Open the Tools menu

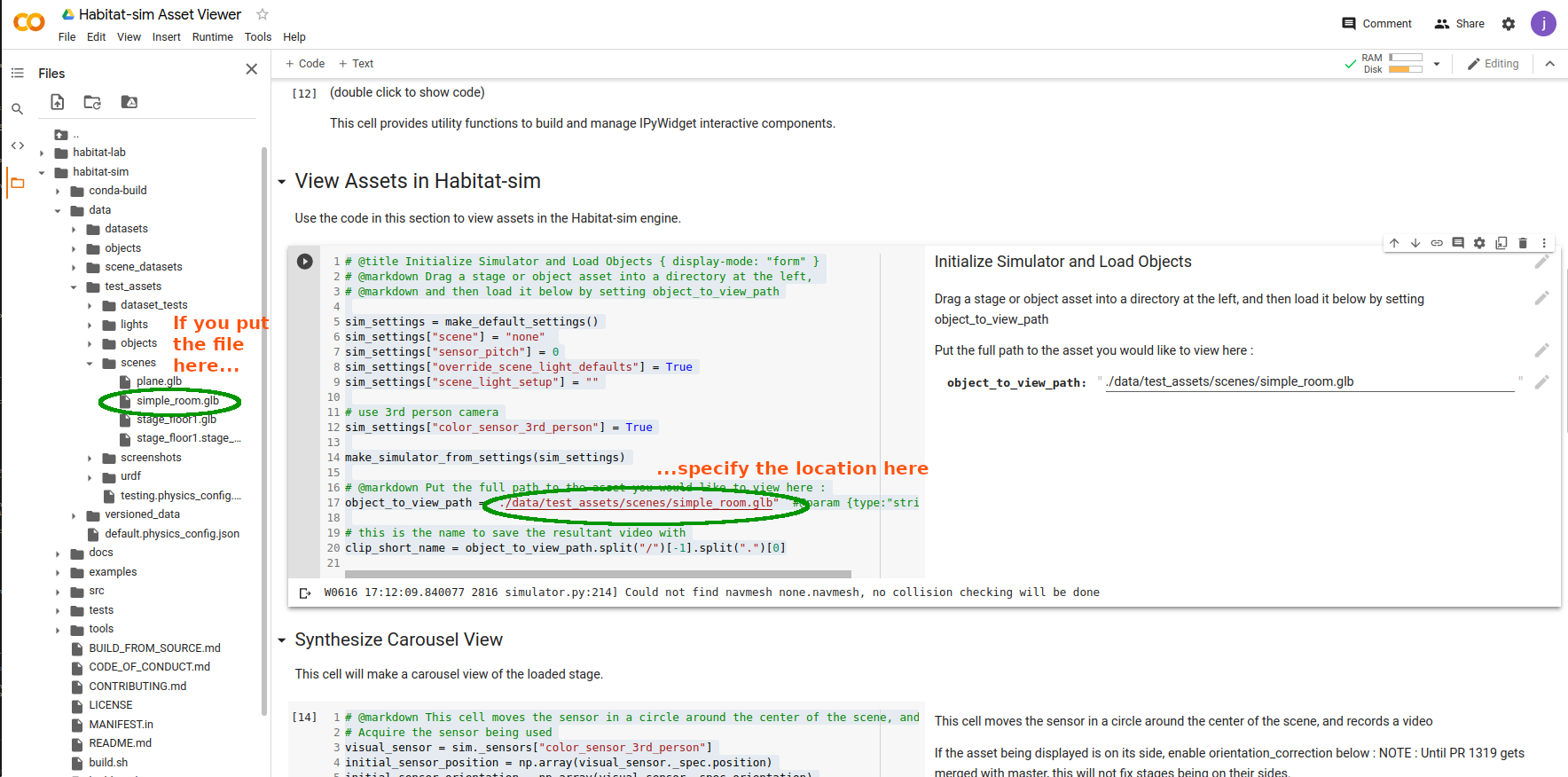(x=258, y=37)
